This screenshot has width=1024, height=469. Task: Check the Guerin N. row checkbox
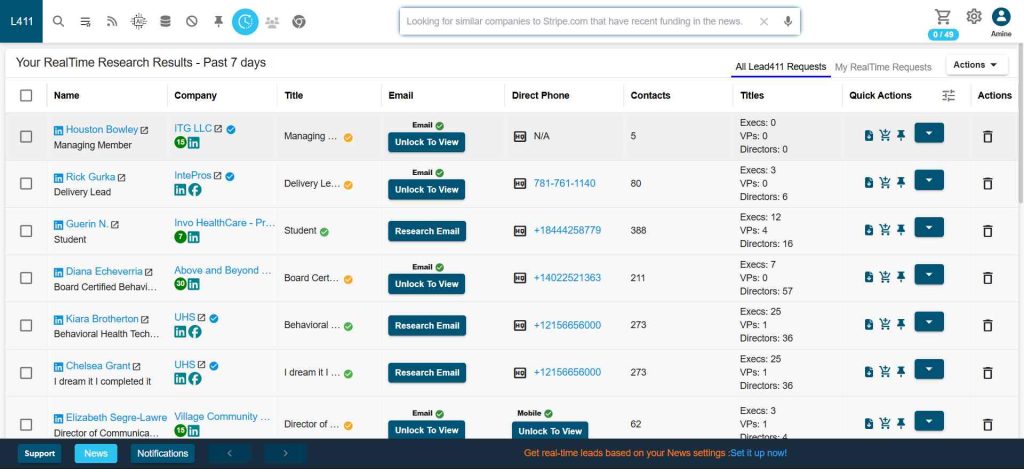coord(26,231)
